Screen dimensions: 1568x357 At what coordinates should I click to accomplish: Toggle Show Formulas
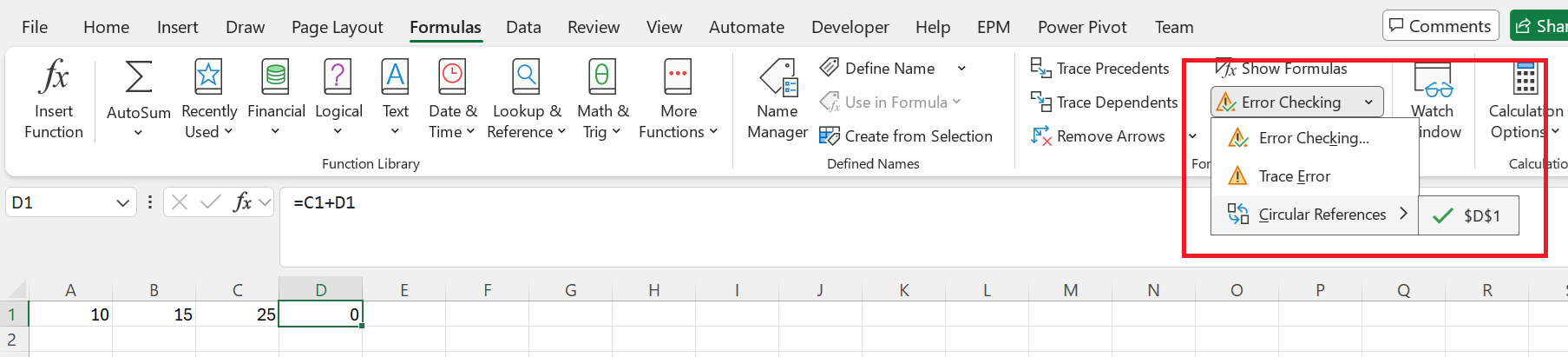click(1281, 69)
